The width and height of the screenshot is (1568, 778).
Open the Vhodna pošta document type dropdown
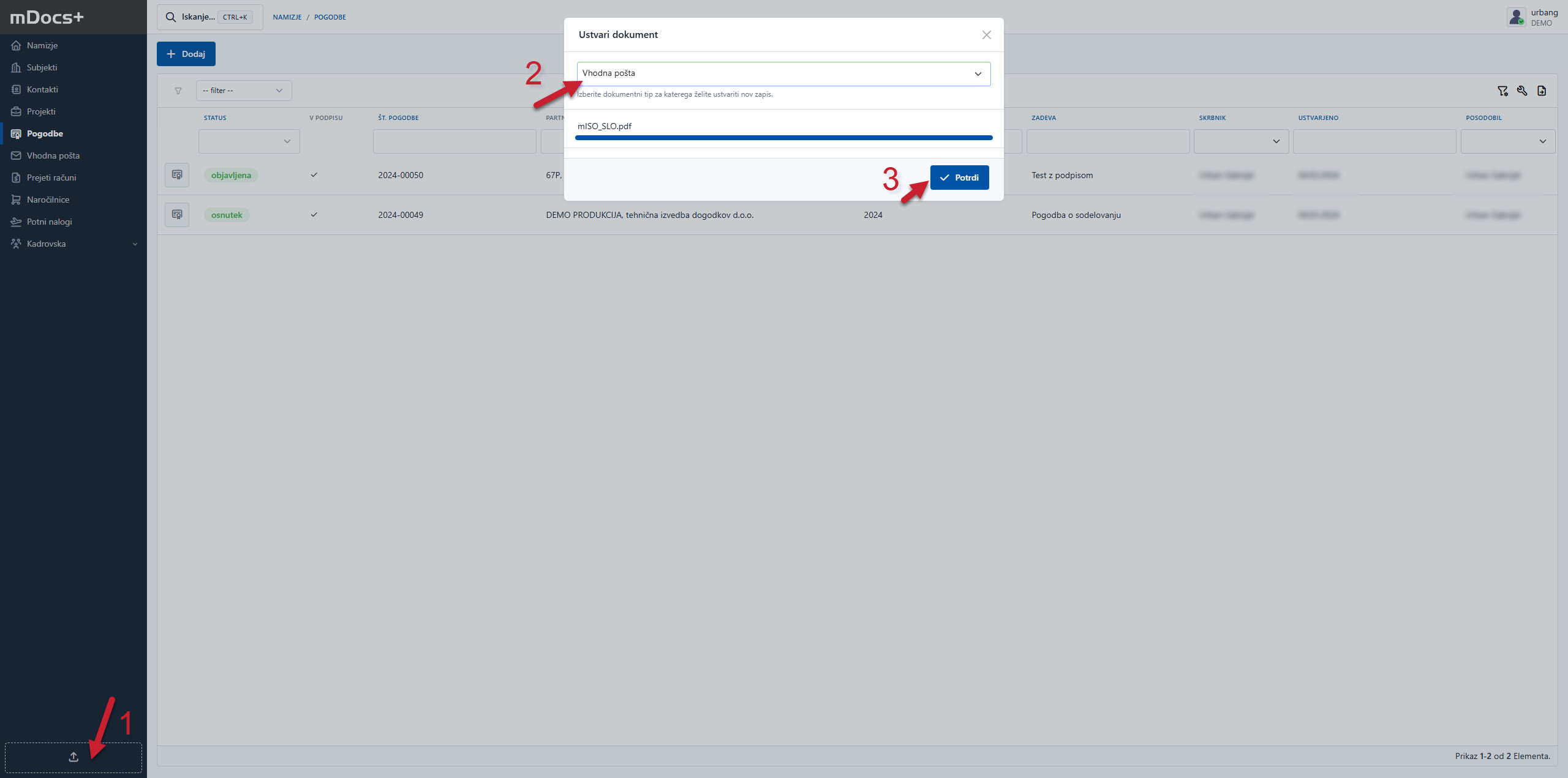point(783,73)
